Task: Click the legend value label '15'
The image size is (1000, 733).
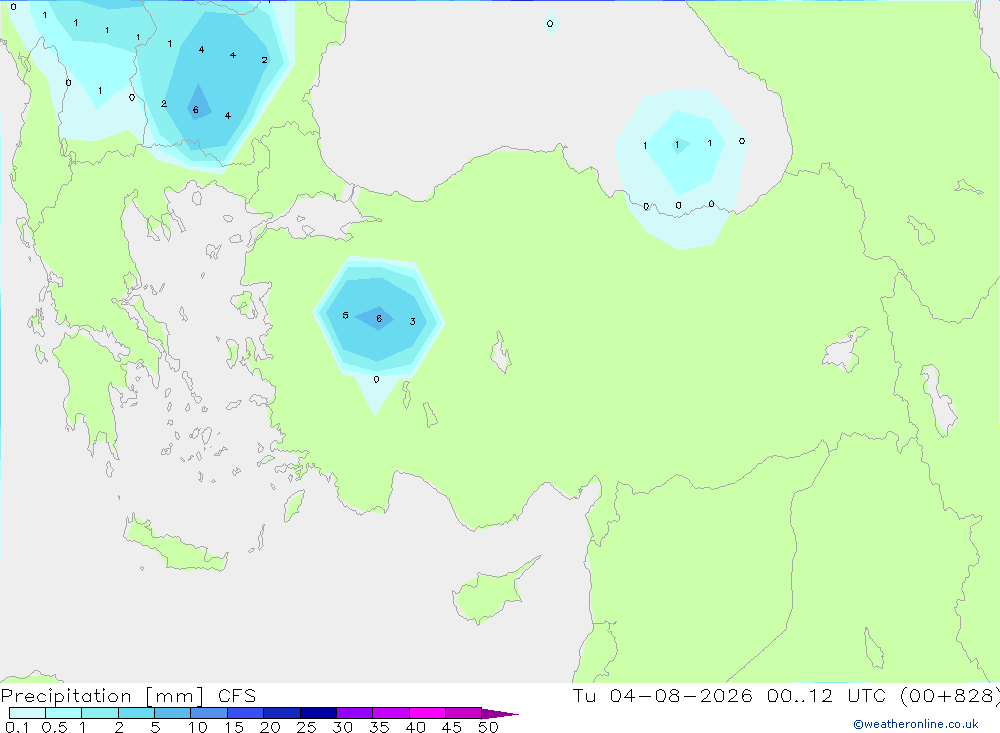Action: [233, 727]
